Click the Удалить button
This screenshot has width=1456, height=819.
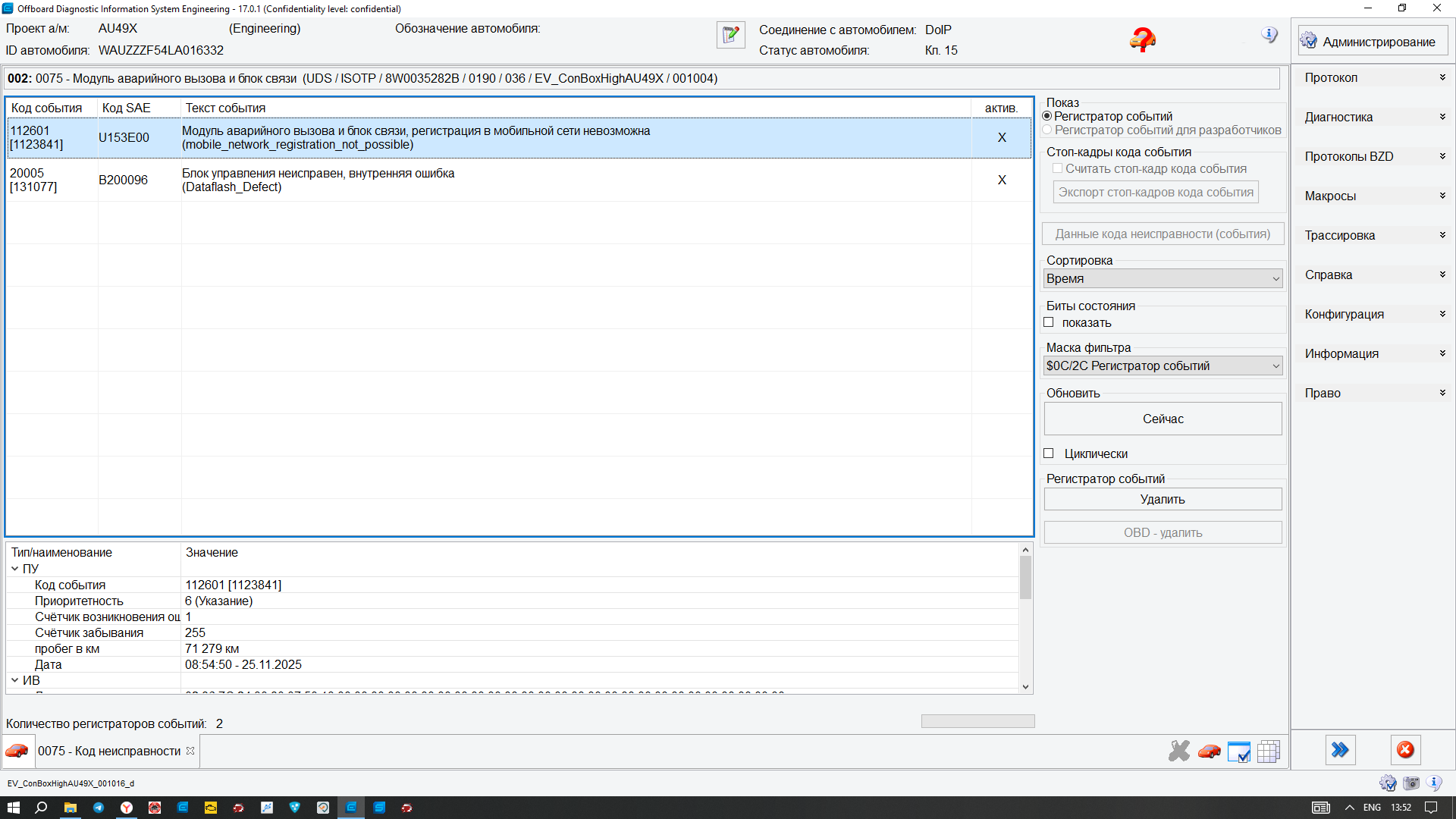tap(1163, 499)
